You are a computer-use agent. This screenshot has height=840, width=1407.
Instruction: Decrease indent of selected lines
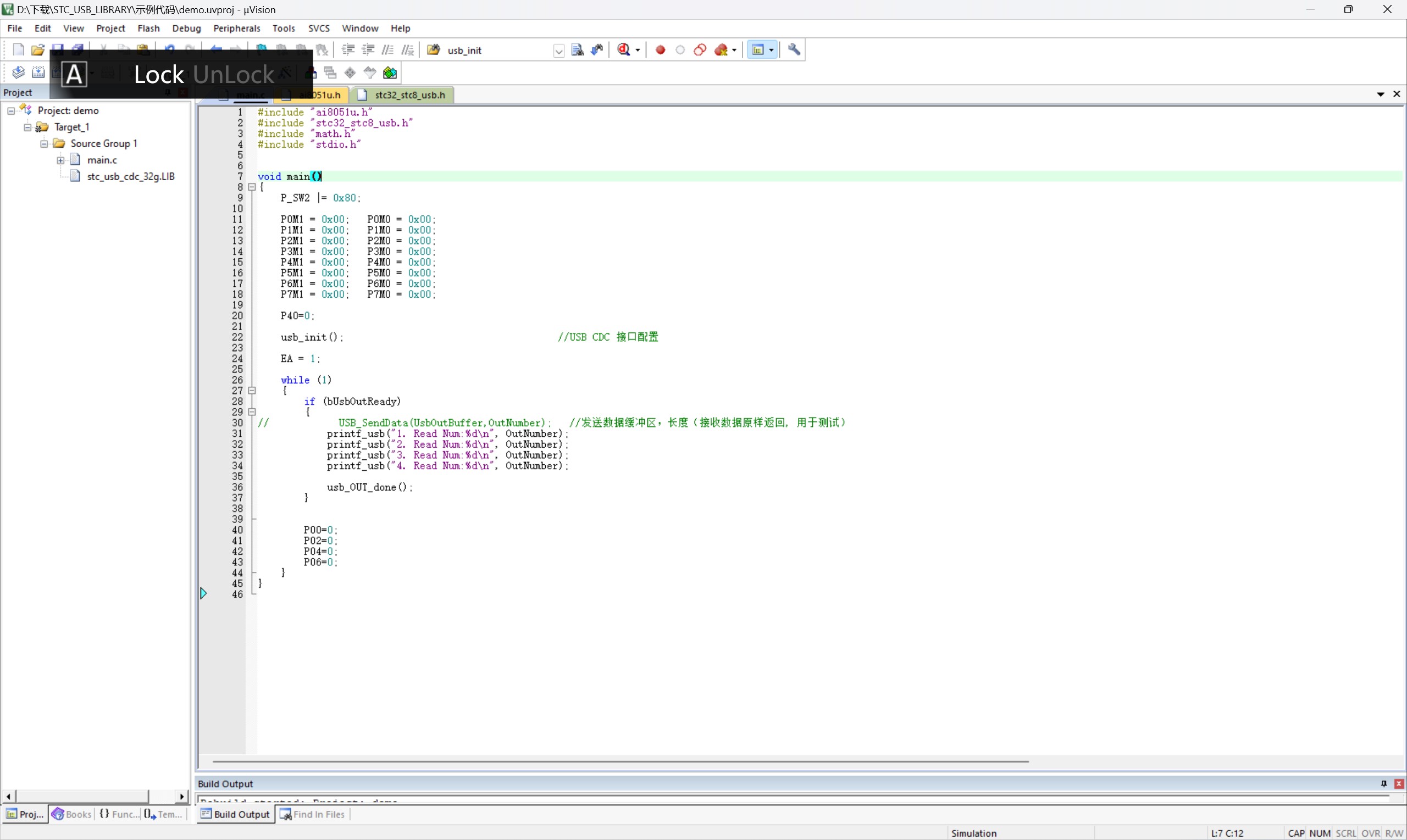click(x=368, y=50)
